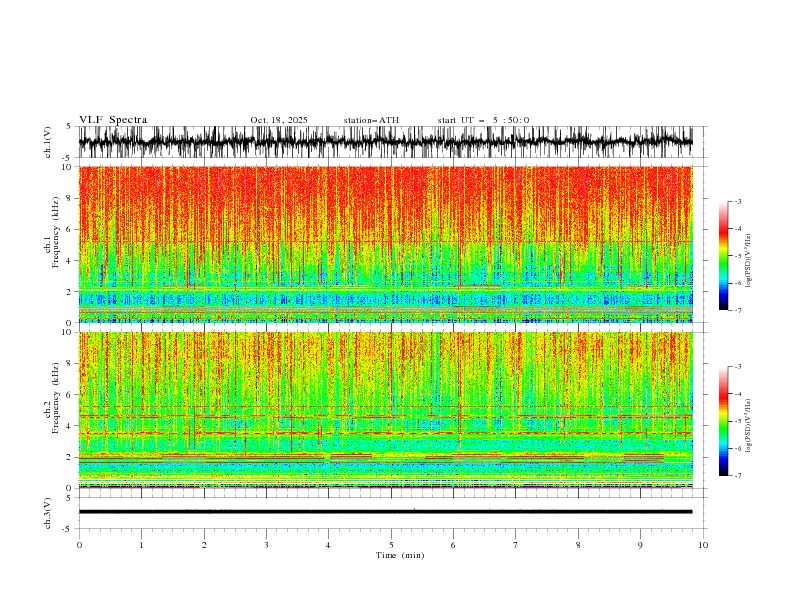Click the lower PSD color scale bar
The width and height of the screenshot is (792, 612).
click(x=724, y=421)
